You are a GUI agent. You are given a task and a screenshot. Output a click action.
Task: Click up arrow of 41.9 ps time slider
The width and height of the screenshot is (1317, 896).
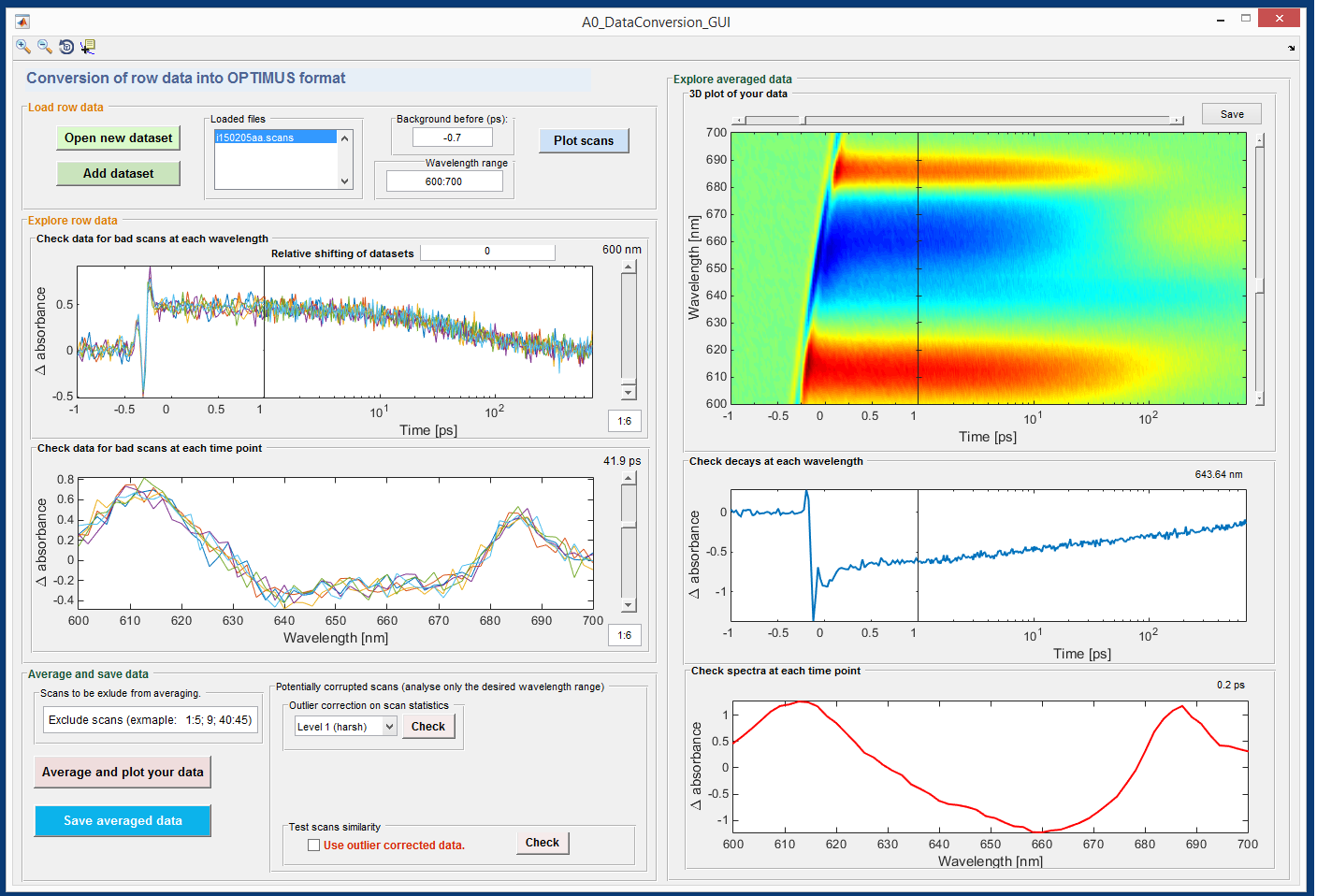(x=629, y=478)
